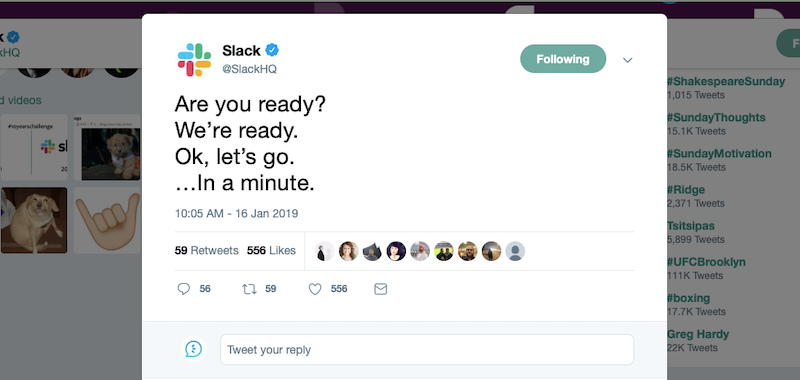Like the tweet with the heart icon

315,289
